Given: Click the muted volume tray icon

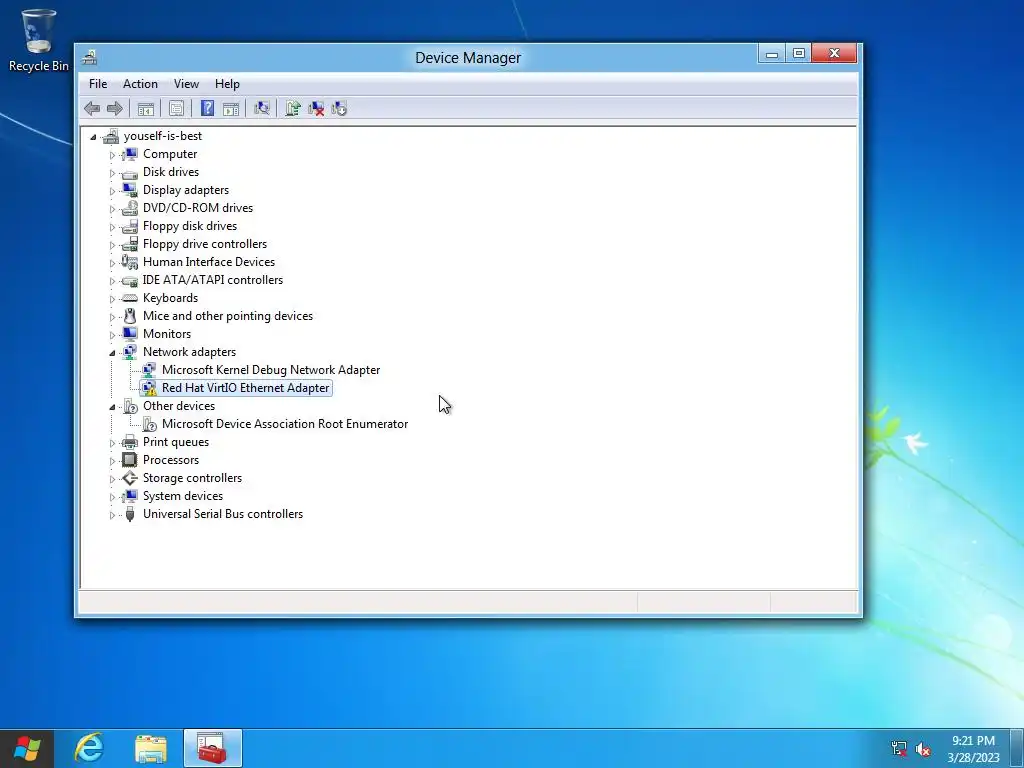Looking at the screenshot, I should point(923,748).
